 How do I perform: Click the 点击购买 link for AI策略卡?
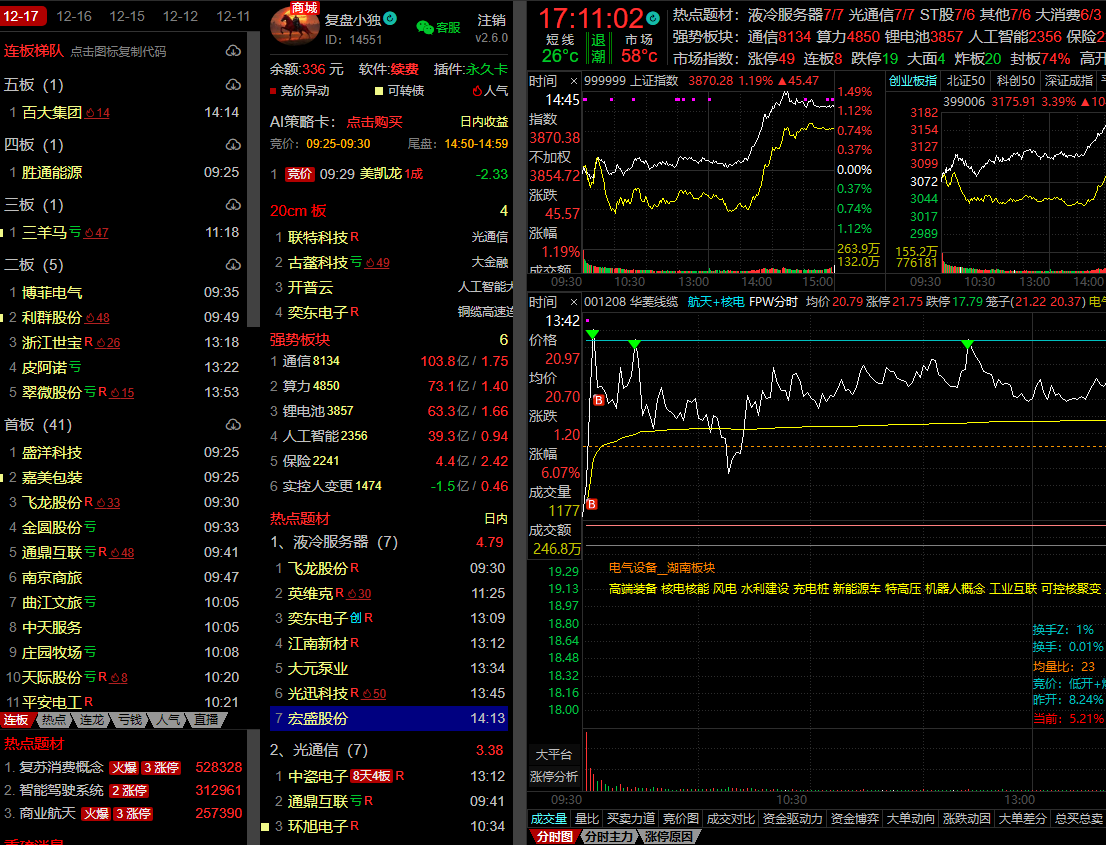374,121
